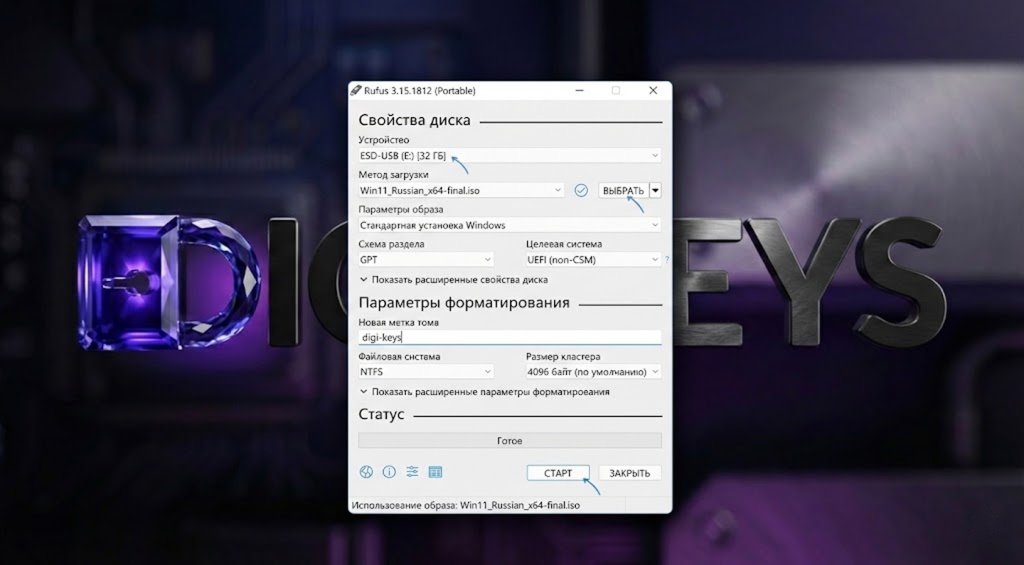This screenshot has height=565, width=1024.
Task: Open Параметры образа image options dropdown
Action: point(509,225)
